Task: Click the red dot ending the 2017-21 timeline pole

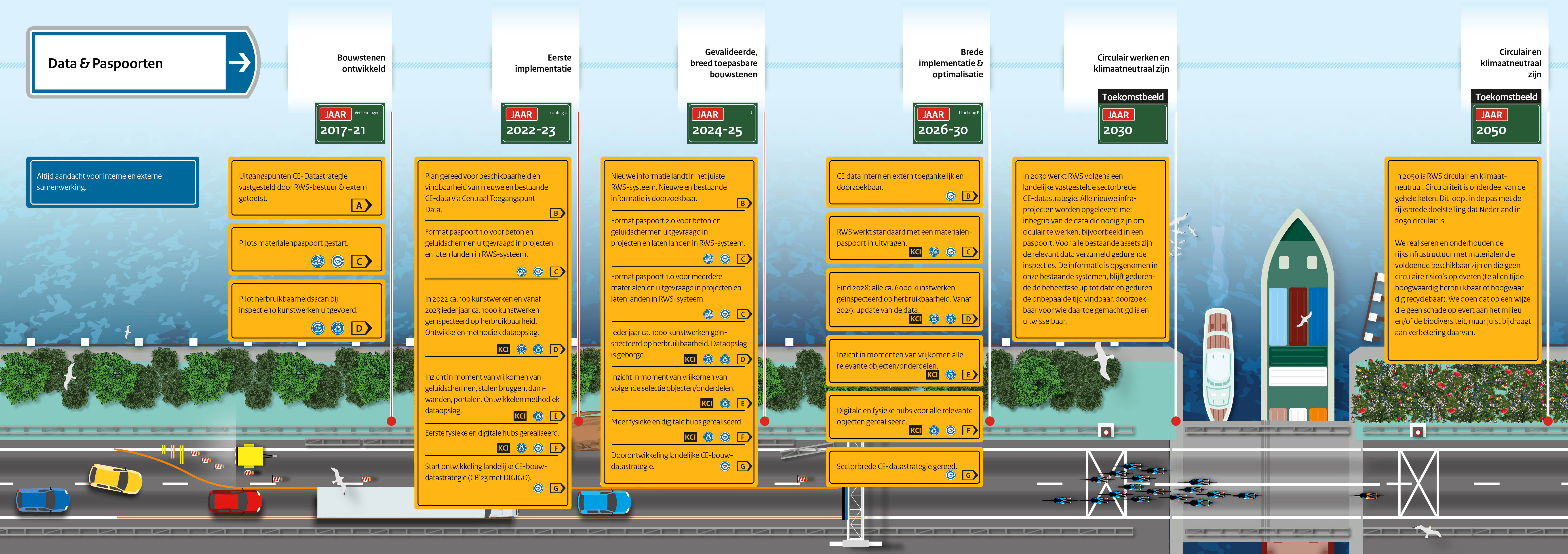Action: (x=391, y=421)
